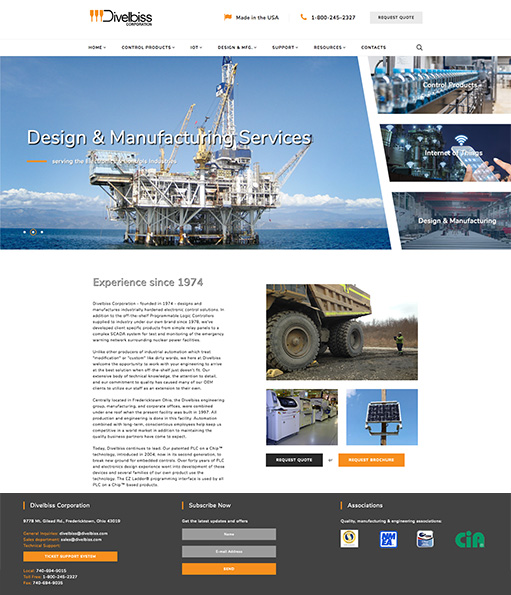Click the footer toll free number 1-800-245-2327

(x=60, y=577)
